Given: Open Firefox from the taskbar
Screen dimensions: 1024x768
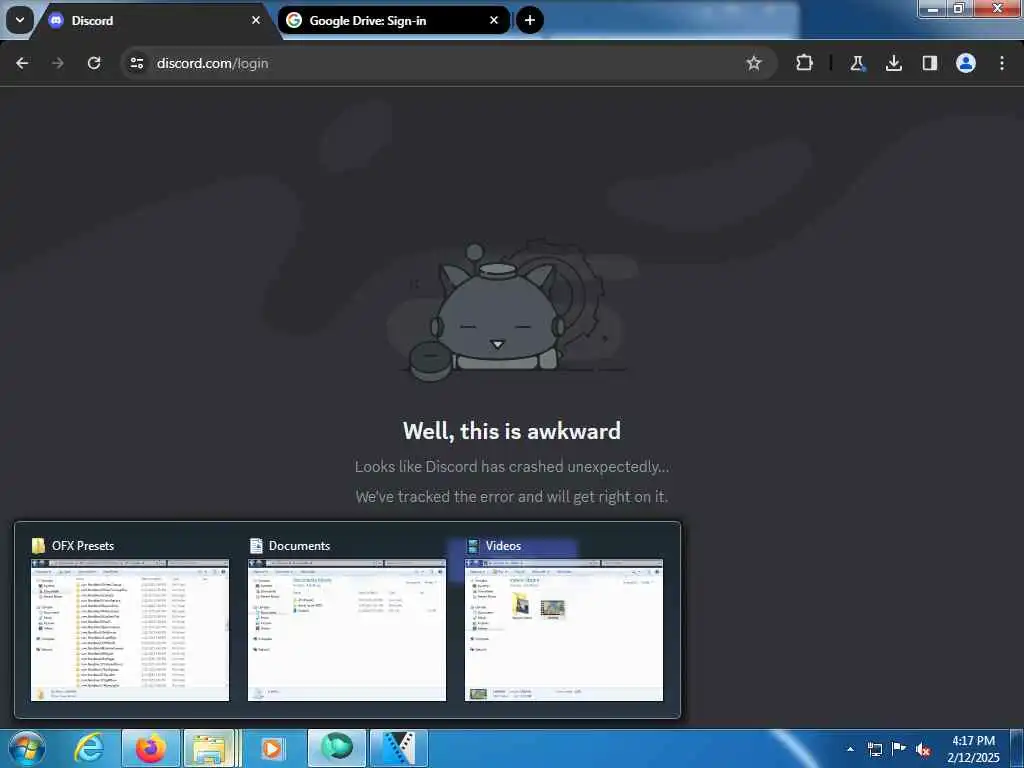Looking at the screenshot, I should 151,748.
